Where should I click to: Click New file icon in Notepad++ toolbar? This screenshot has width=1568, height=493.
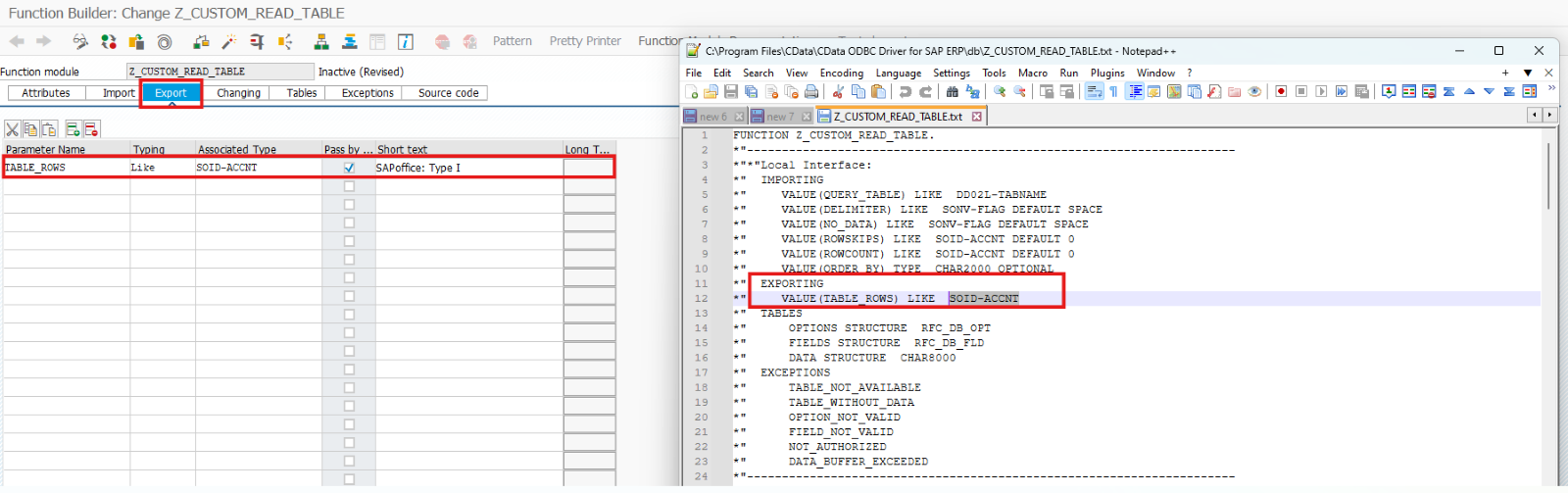point(691,91)
